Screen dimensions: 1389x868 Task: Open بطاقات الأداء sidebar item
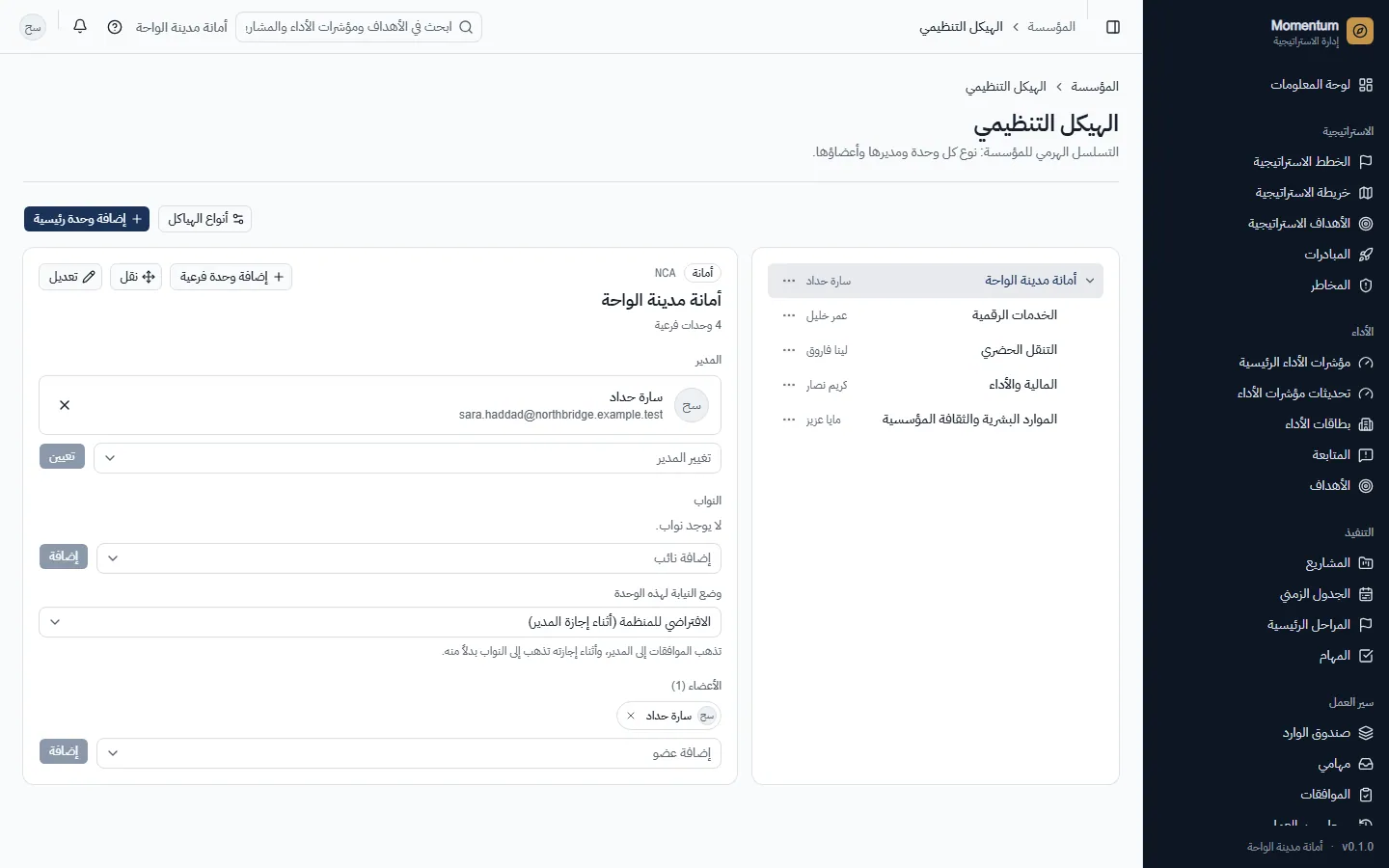1328,424
